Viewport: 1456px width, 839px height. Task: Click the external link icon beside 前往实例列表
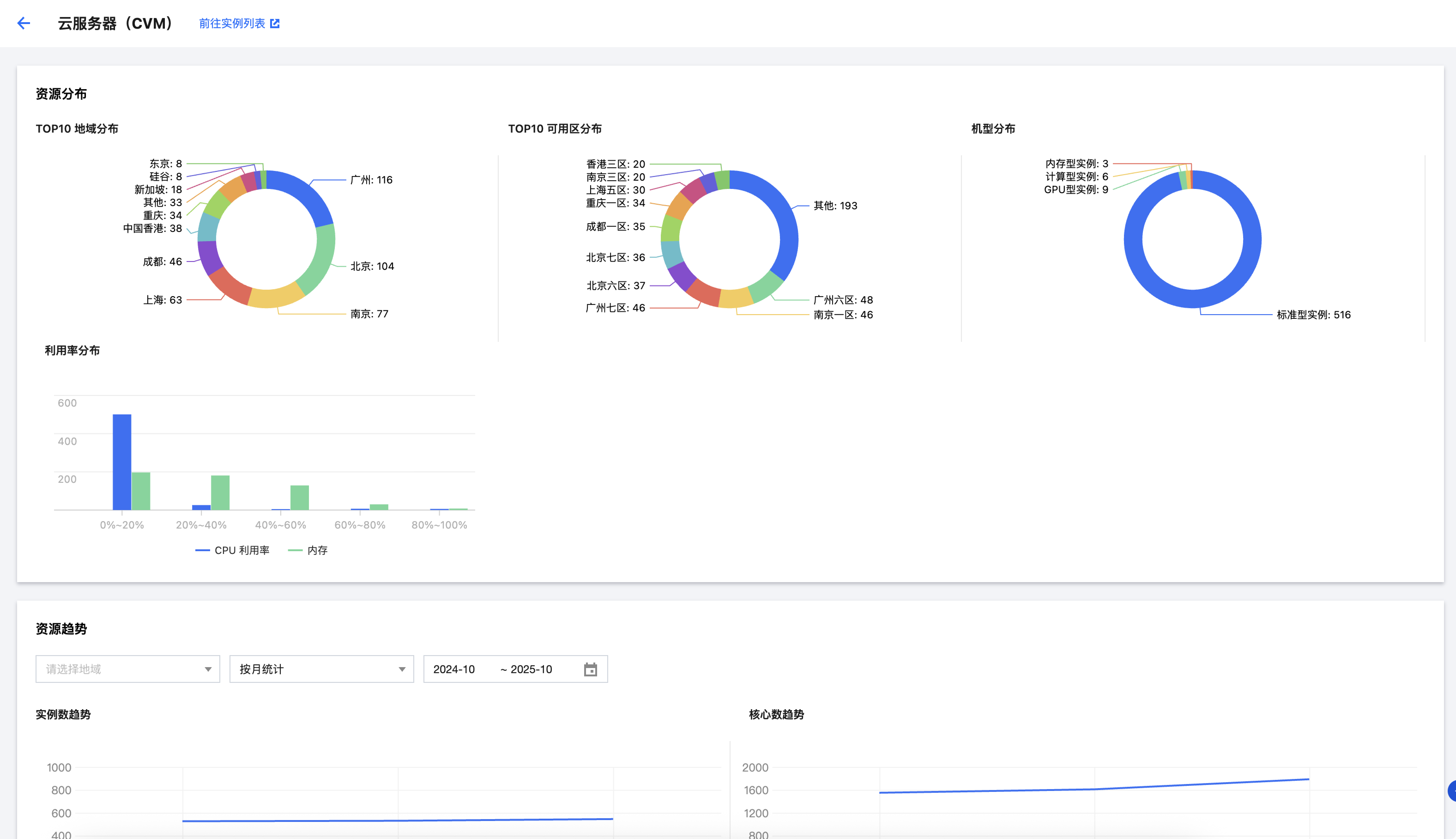275,24
